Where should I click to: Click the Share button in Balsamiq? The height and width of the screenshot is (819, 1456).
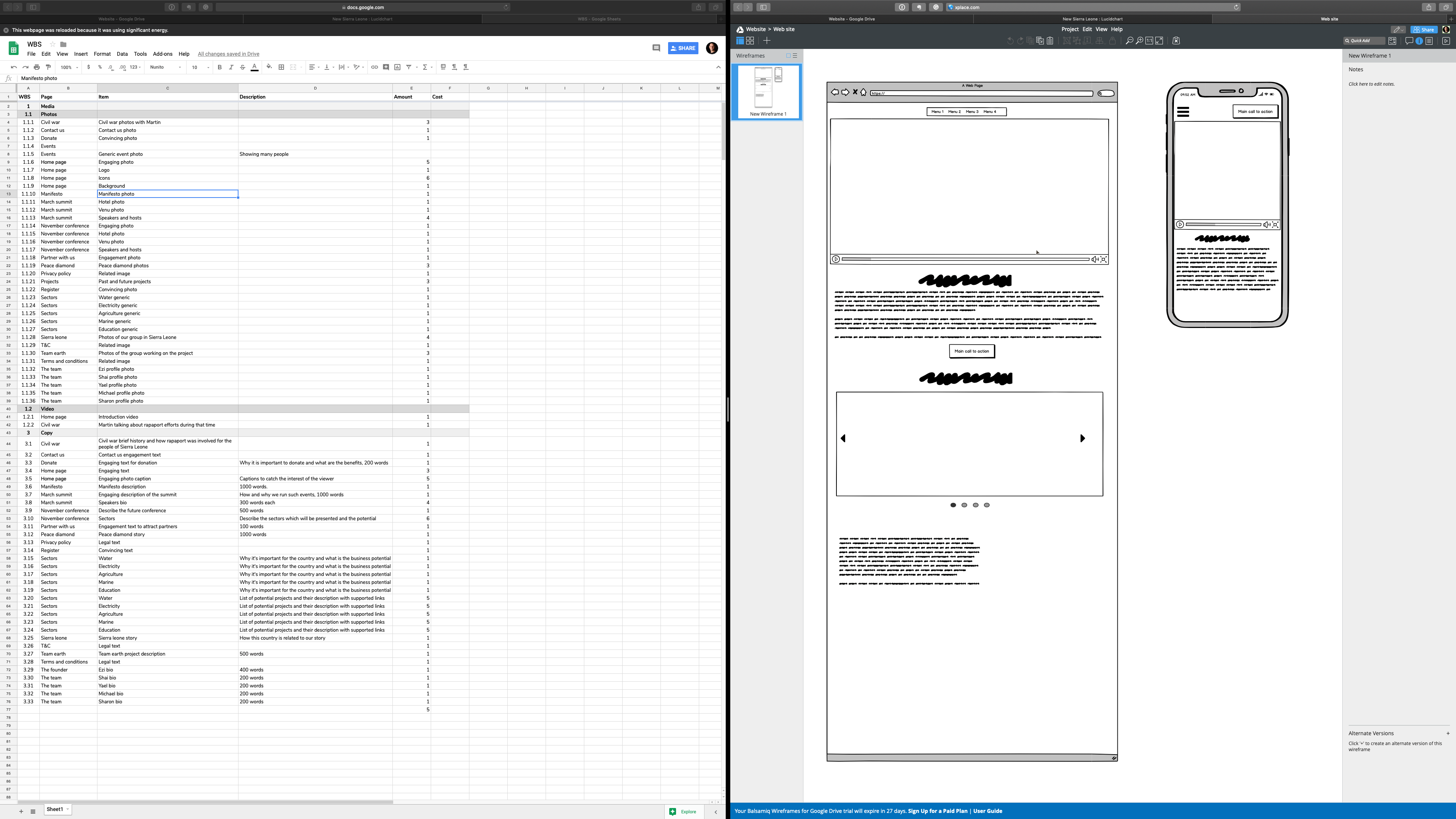[x=1424, y=30]
